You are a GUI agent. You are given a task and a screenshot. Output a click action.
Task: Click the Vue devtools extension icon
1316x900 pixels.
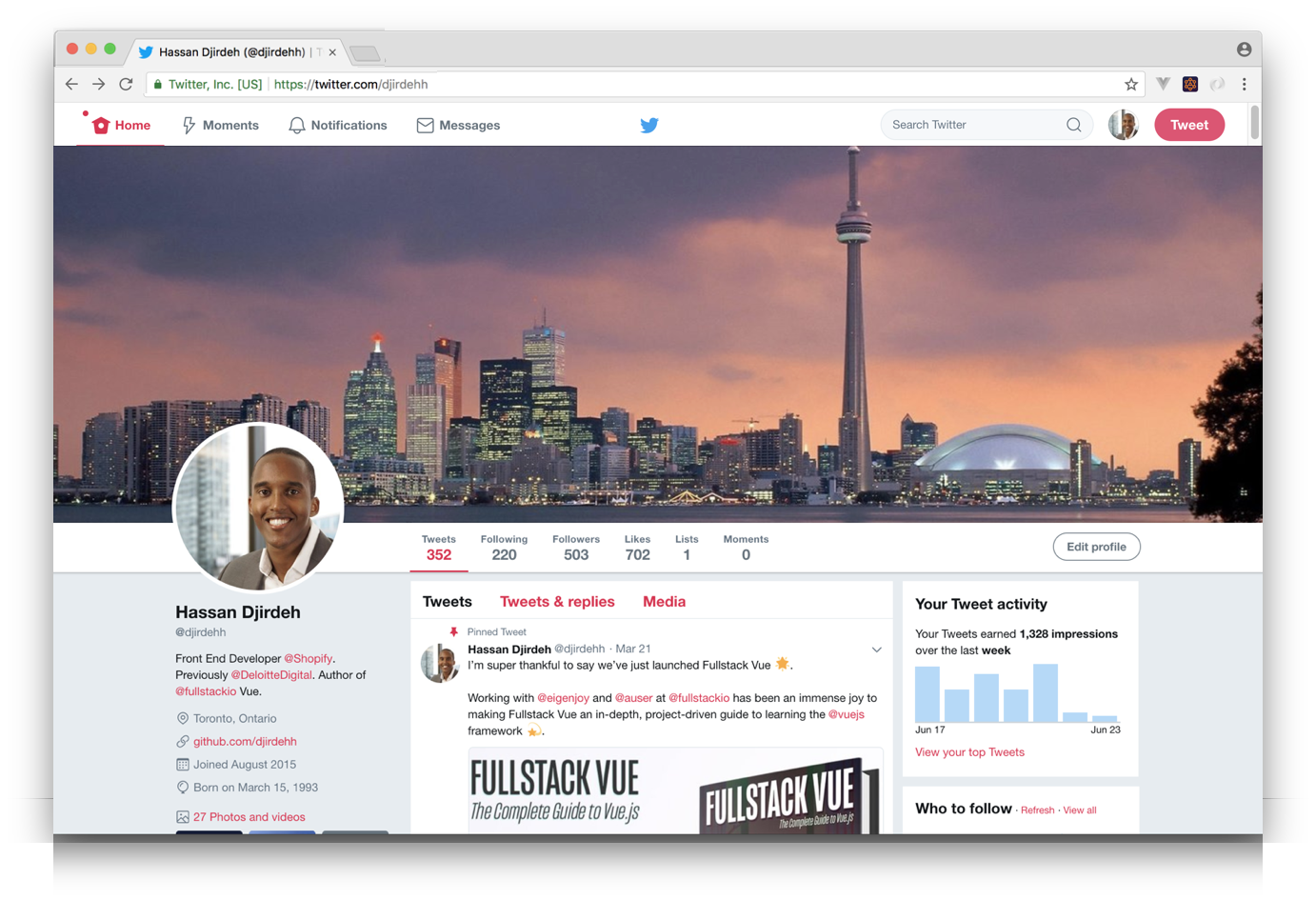(x=1163, y=84)
